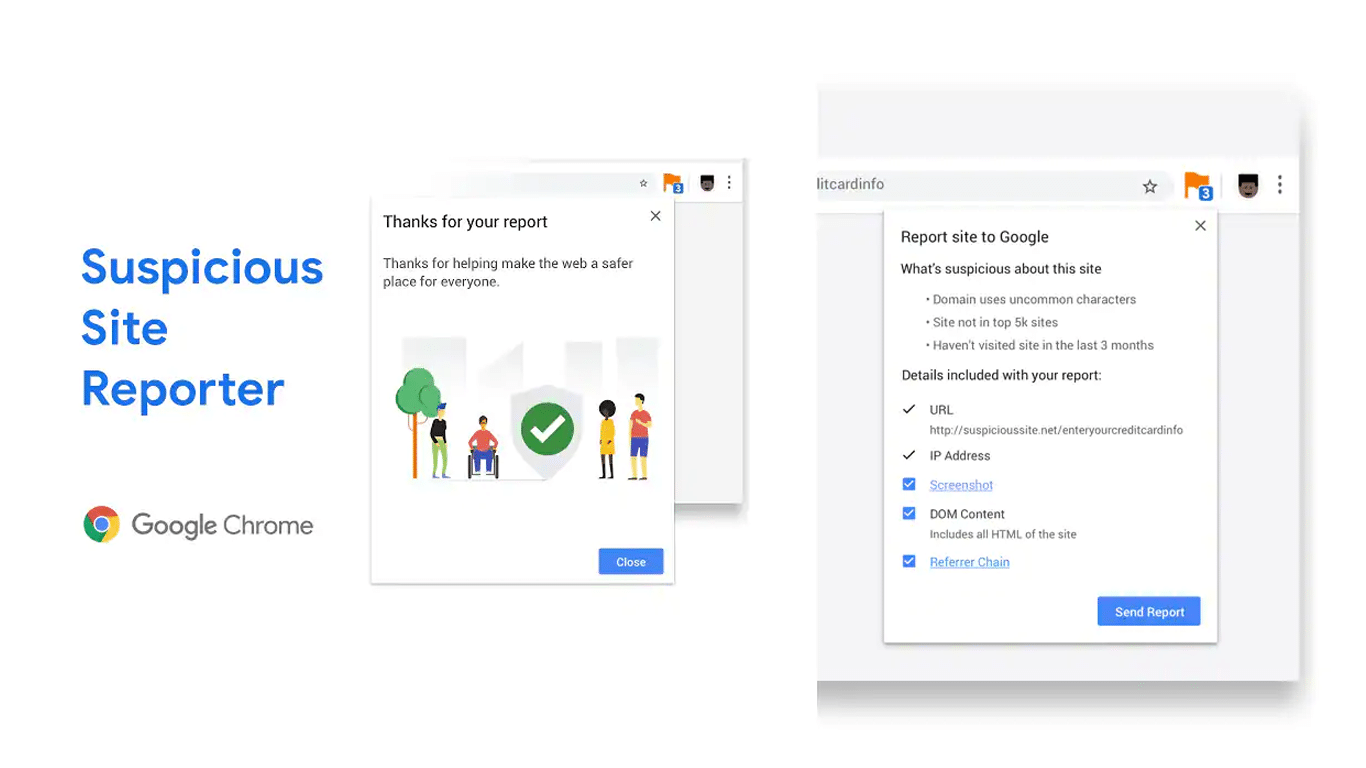
Task: Click the suspicioussite.net URL text
Action: pos(1056,430)
